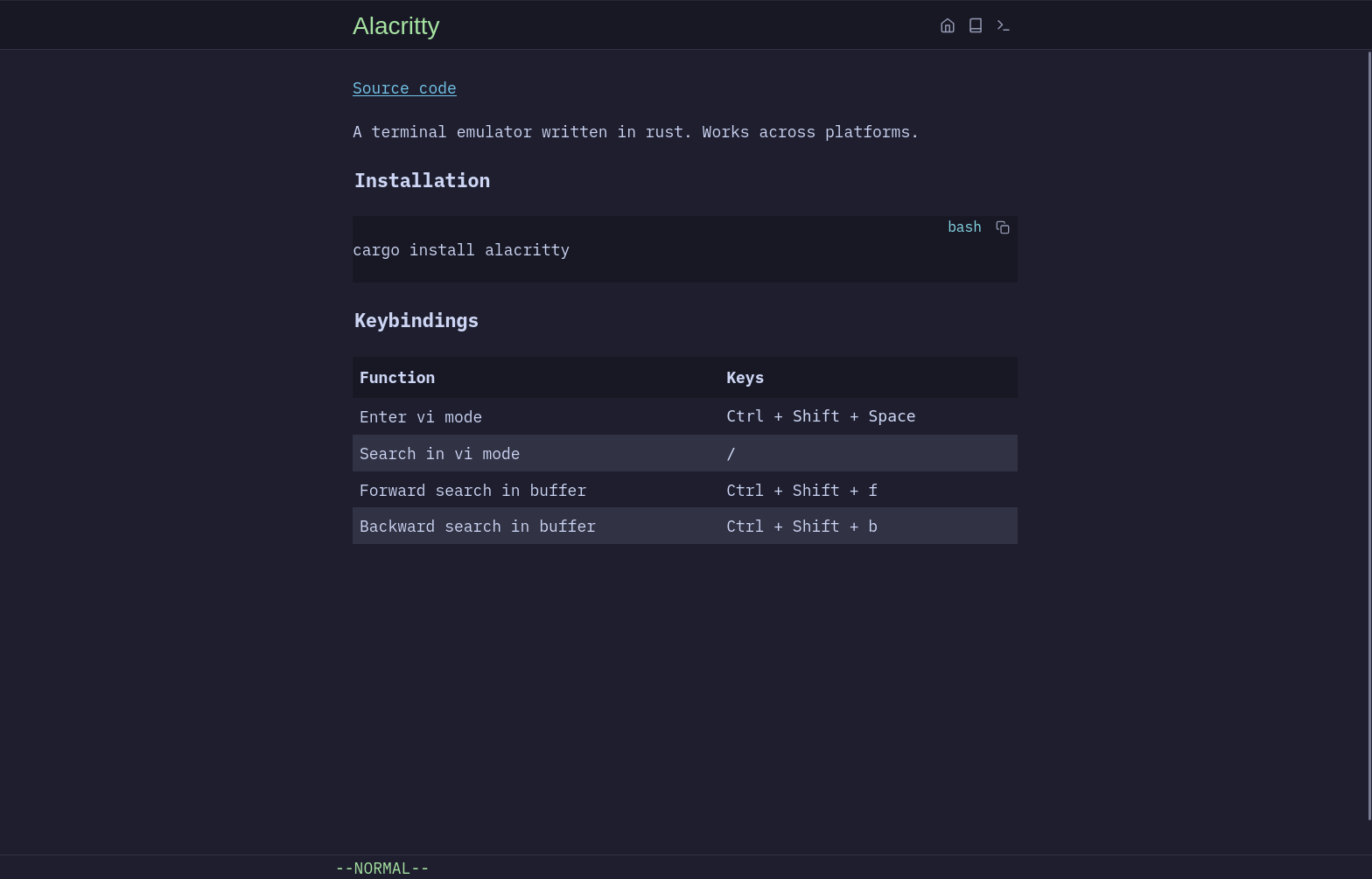Click the Function column header
This screenshot has width=1372, height=879.
pos(536,378)
